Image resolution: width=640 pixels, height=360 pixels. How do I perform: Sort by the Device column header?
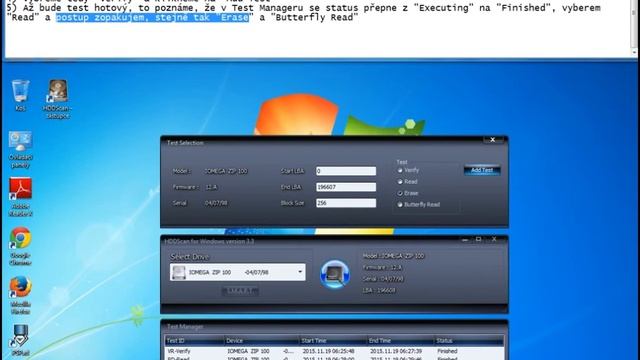(x=261, y=340)
